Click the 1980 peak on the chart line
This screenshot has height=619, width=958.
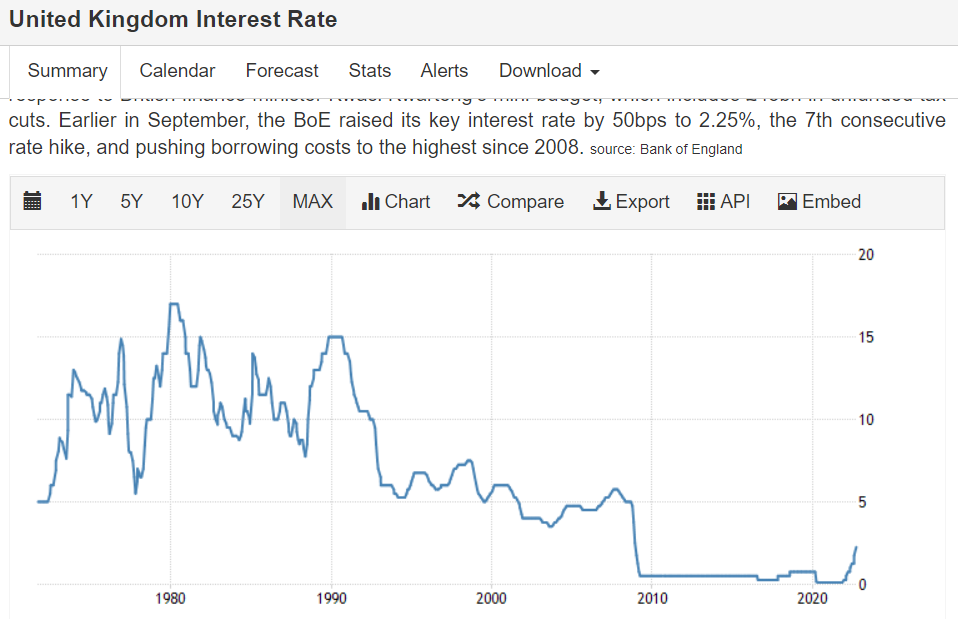(x=175, y=303)
